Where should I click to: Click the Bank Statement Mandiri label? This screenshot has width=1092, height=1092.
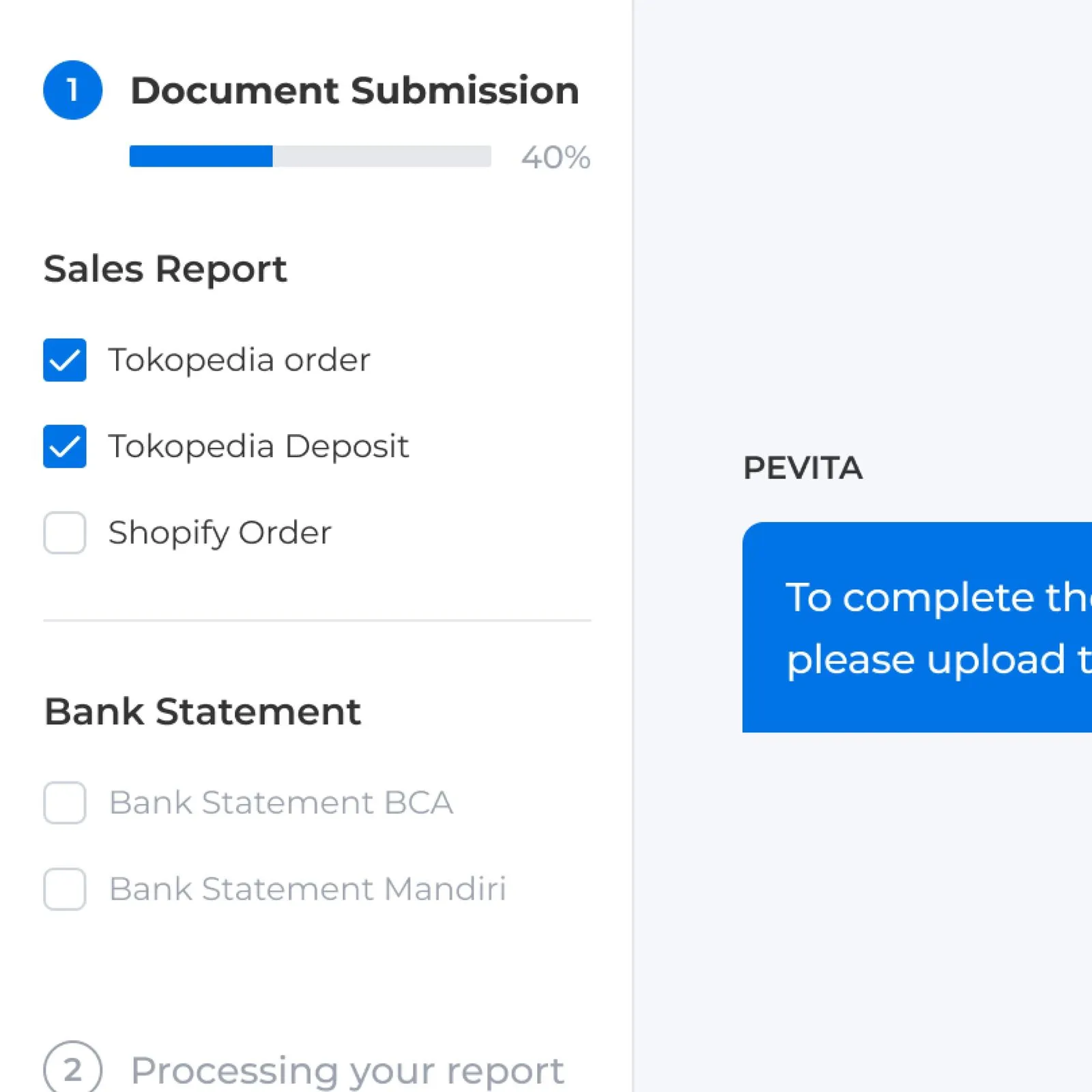tap(307, 889)
